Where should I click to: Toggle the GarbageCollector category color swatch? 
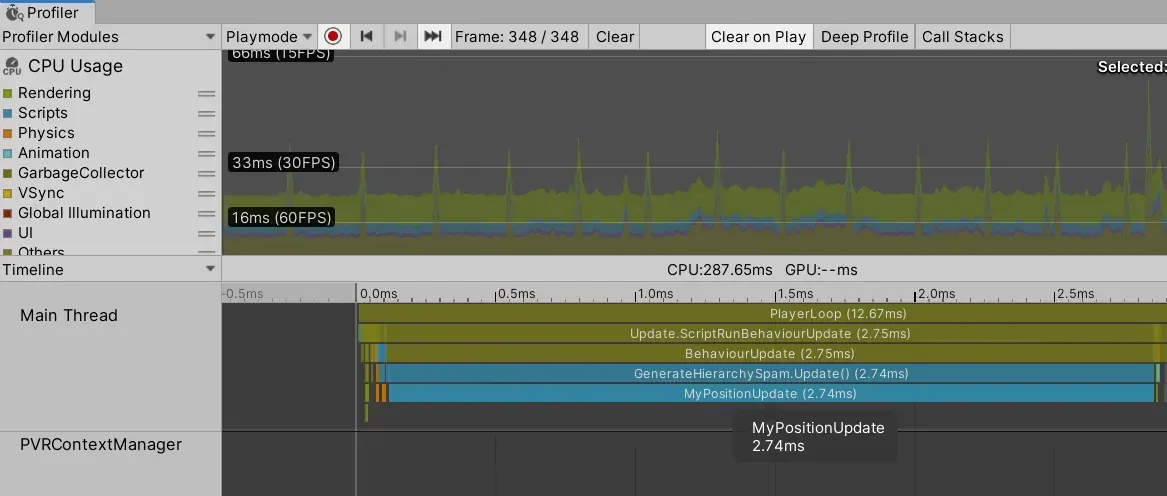(7, 174)
